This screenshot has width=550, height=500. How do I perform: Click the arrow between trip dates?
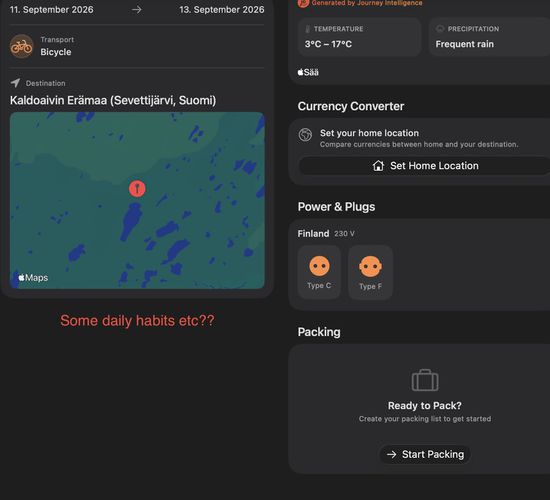(x=137, y=9)
